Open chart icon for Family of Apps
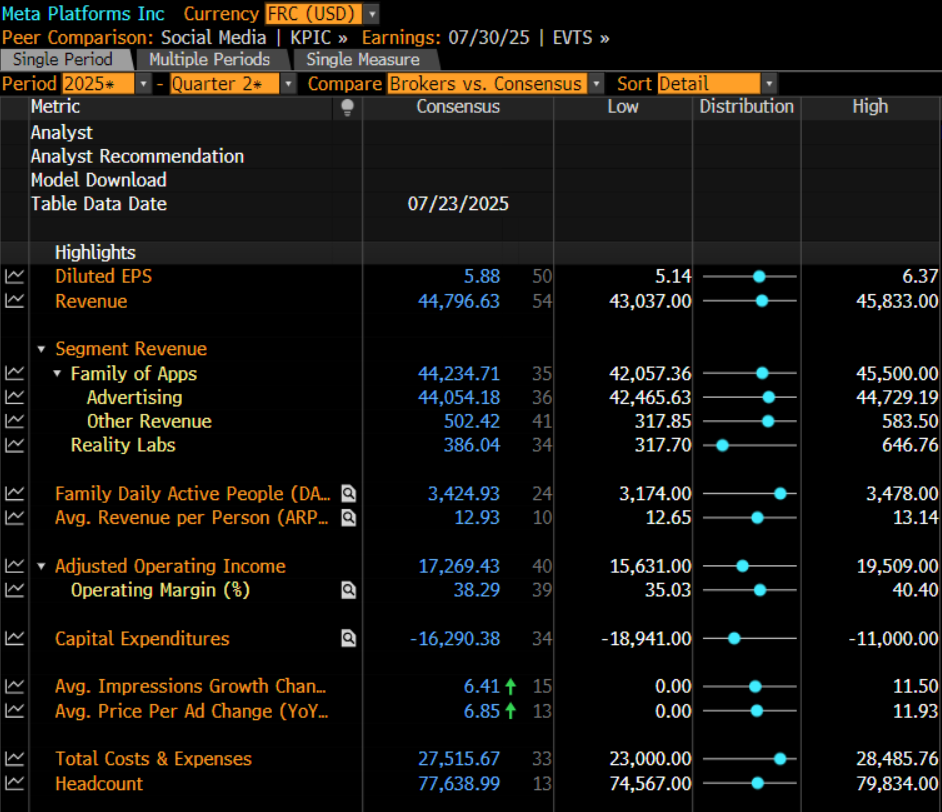Viewport: 942px width, 812px height. coord(14,374)
